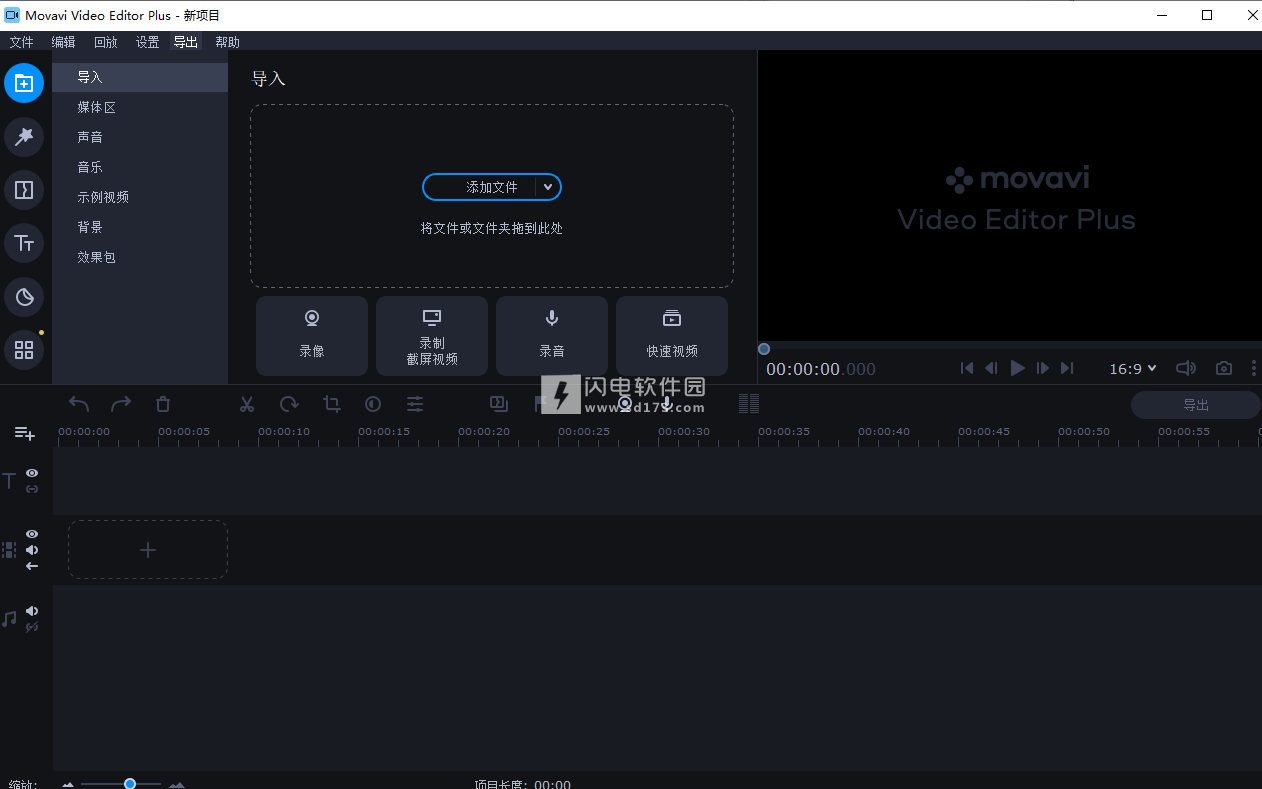Select 导入 in the side list
This screenshot has width=1262, height=789.
(140, 77)
